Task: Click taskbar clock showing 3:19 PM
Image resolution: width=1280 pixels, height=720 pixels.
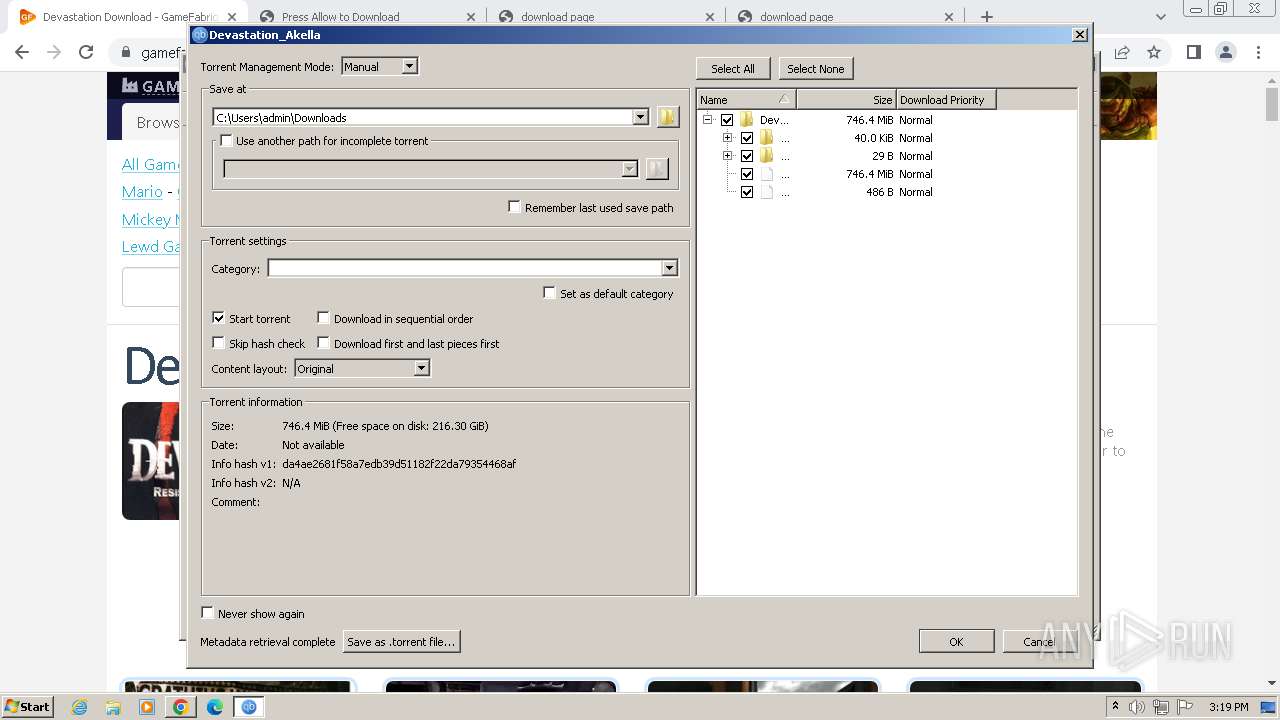Action: click(x=1229, y=707)
